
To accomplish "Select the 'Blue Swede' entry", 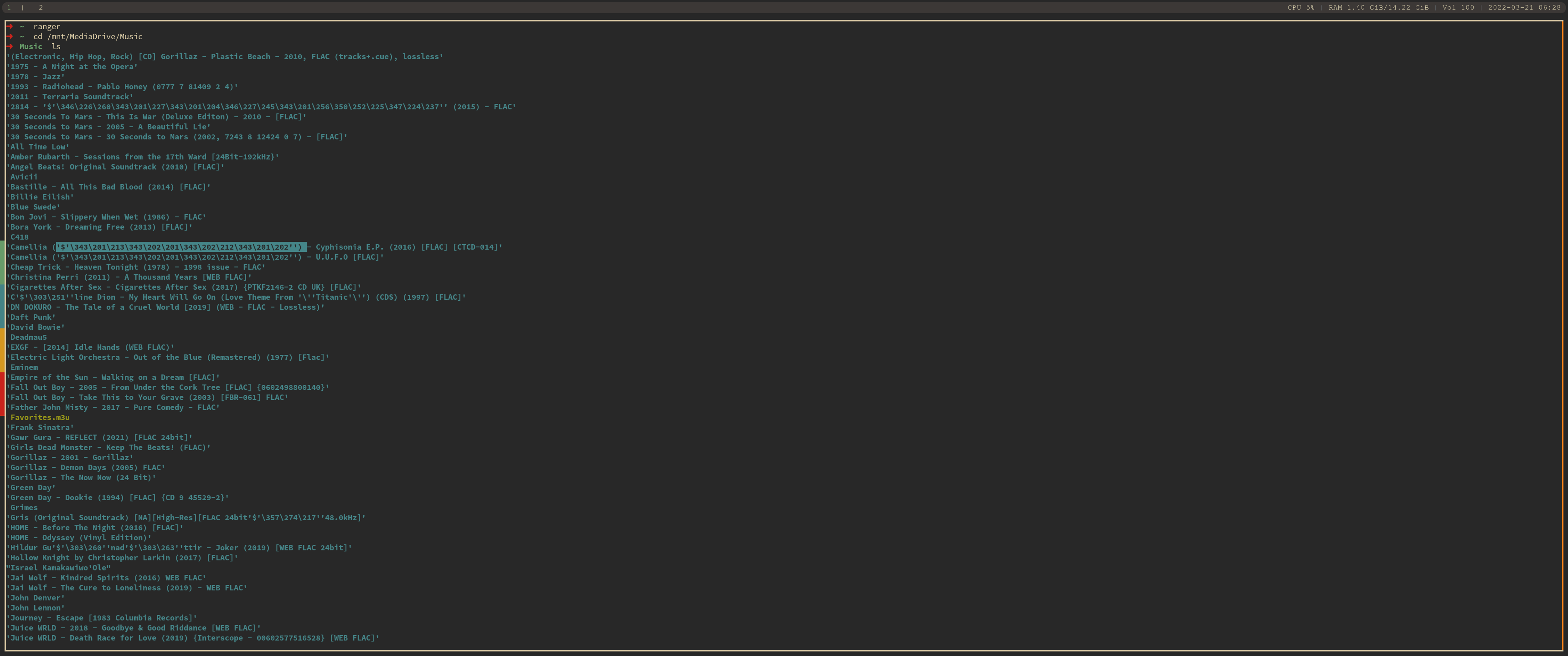I will 33,207.
